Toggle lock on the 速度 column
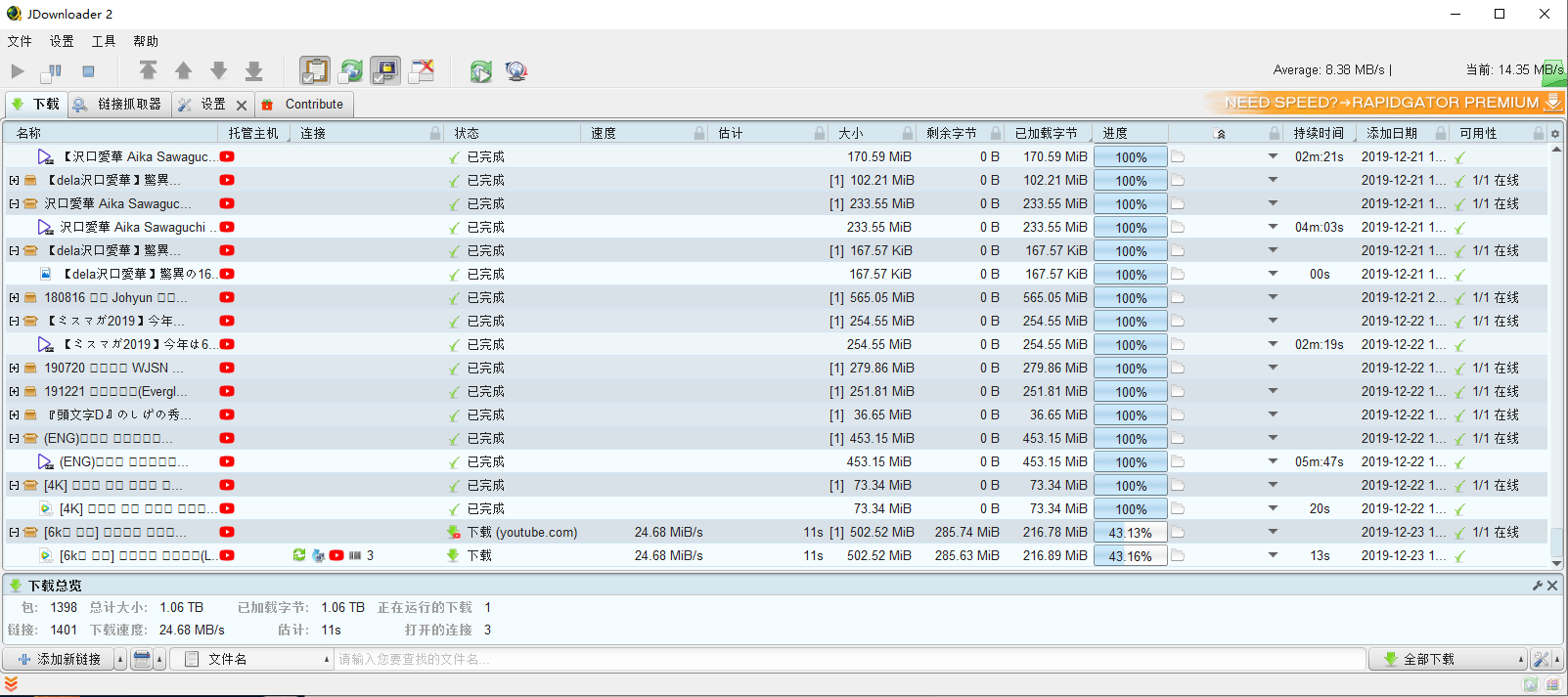 point(699,133)
